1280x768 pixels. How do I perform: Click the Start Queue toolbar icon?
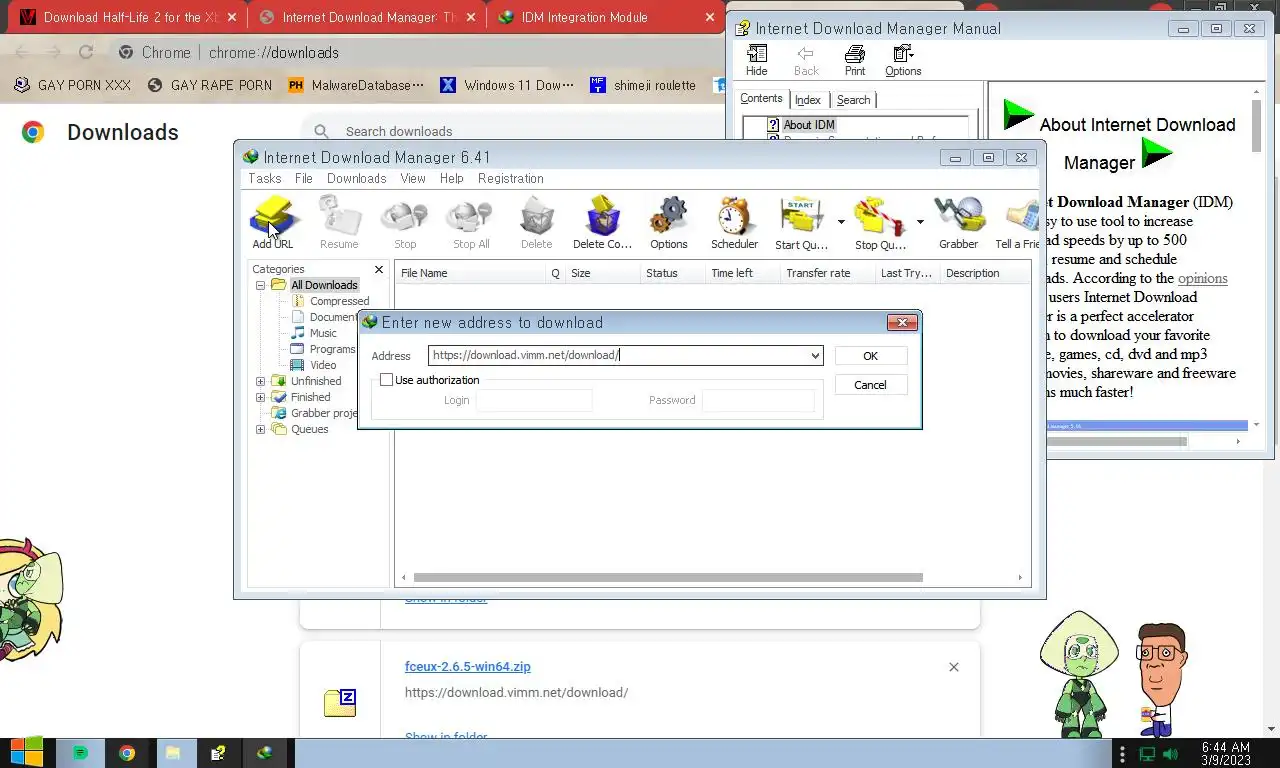[801, 222]
